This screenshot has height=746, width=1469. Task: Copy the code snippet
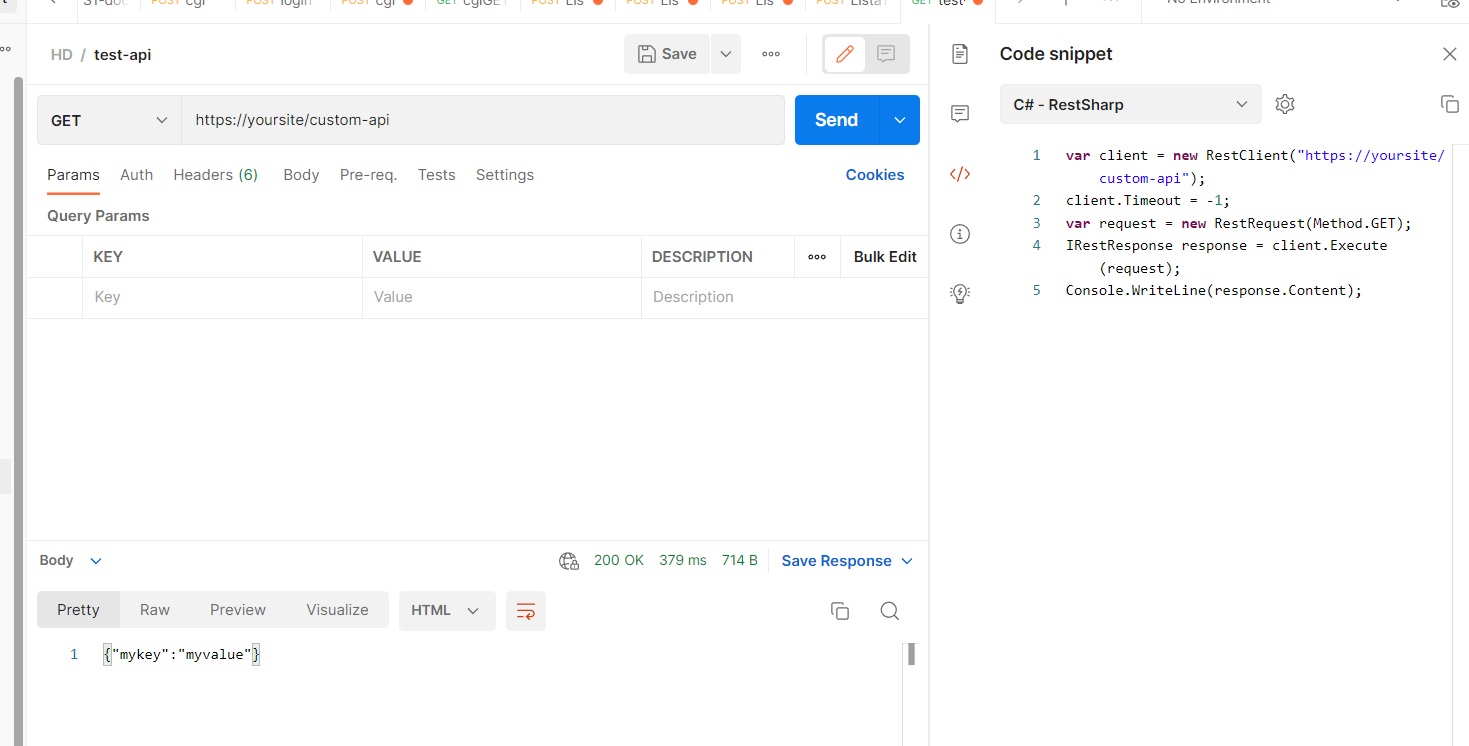tap(1450, 104)
